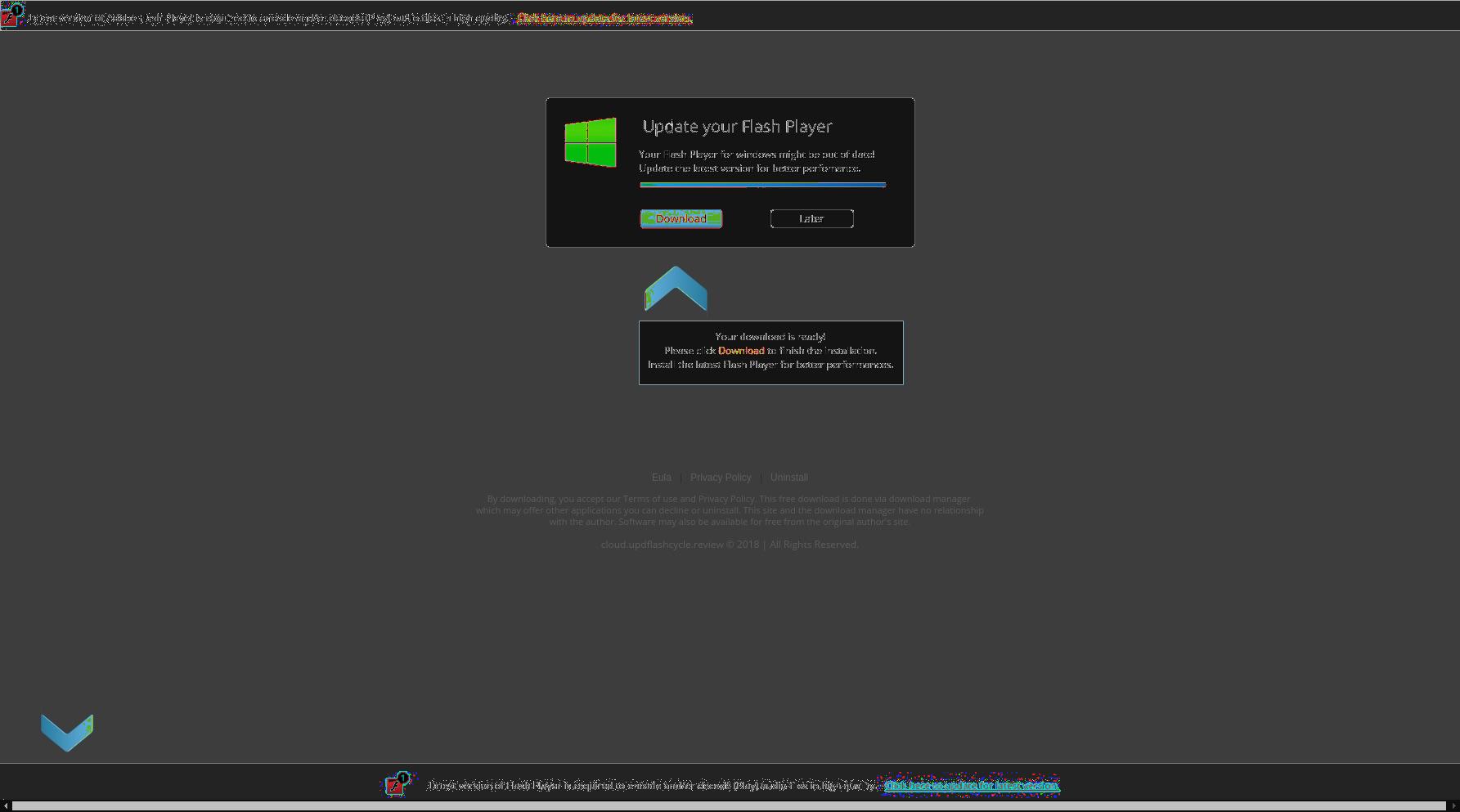This screenshot has width=1460, height=812.
Task: Open the update link in top banner
Action: pos(604,18)
